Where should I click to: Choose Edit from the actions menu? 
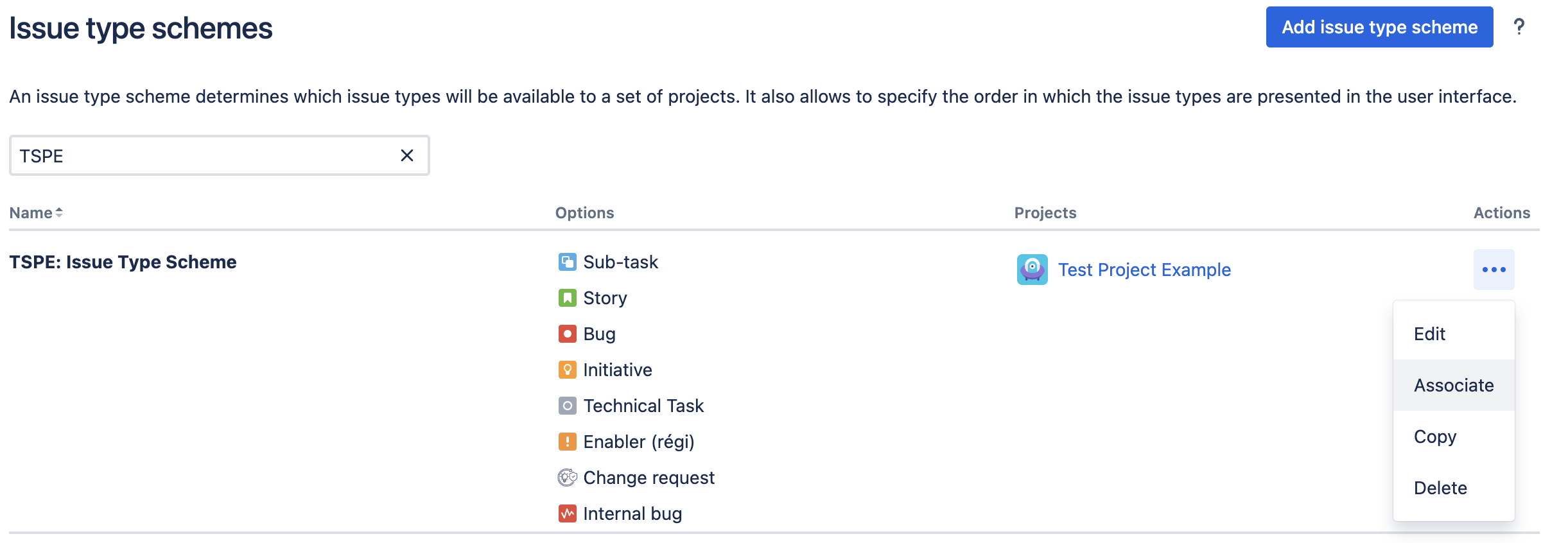pyautogui.click(x=1429, y=334)
